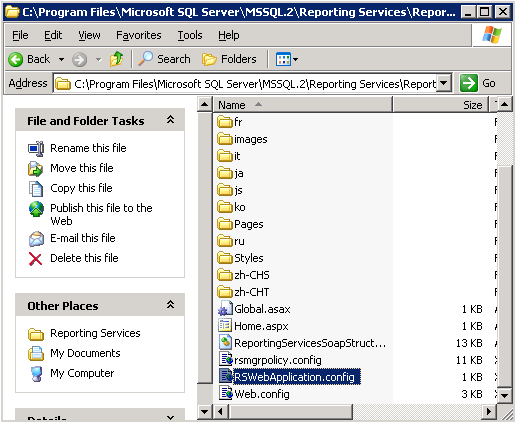
Task: Select the ko folder
Action: point(231,207)
